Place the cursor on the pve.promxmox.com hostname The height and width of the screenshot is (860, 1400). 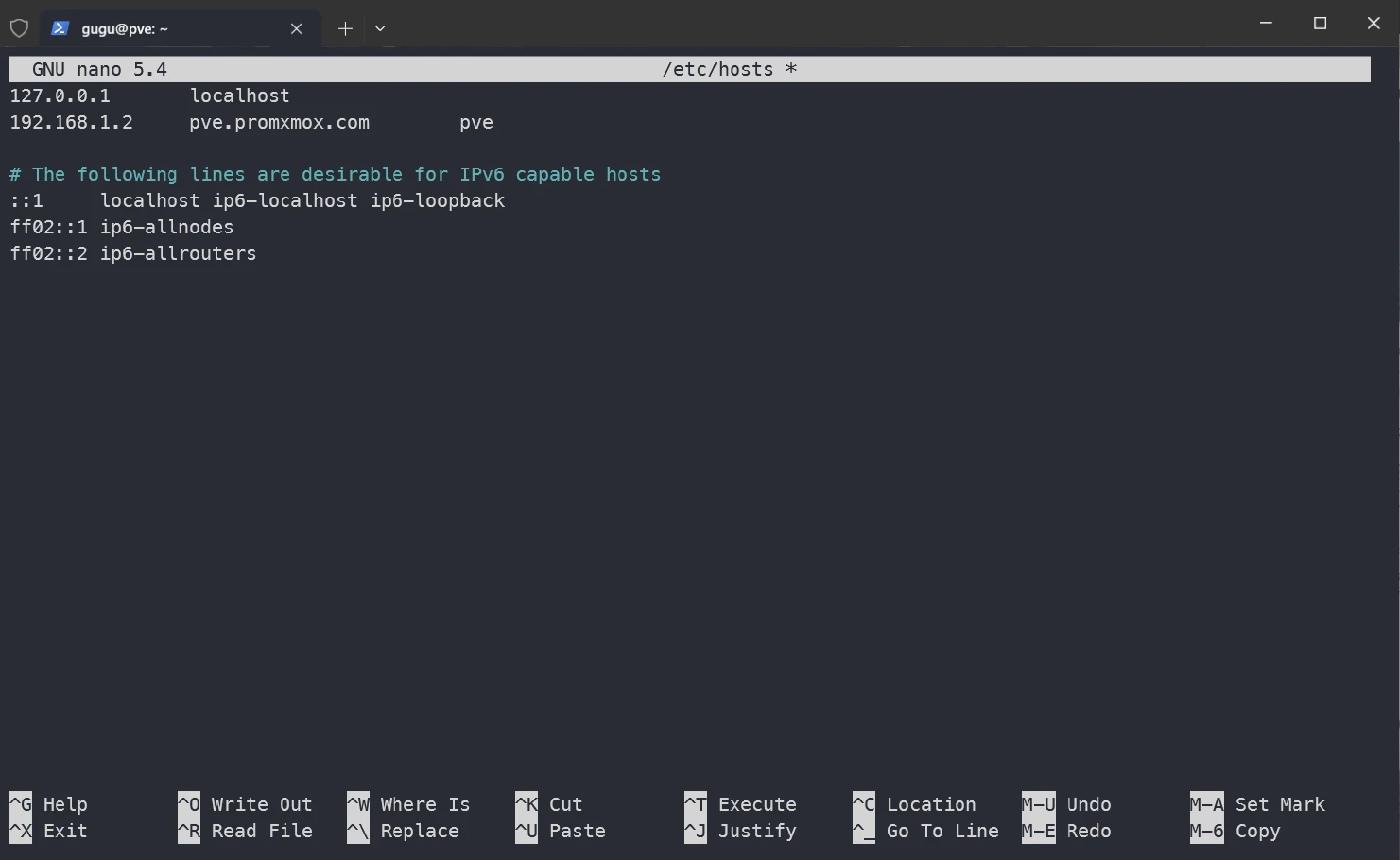(279, 123)
